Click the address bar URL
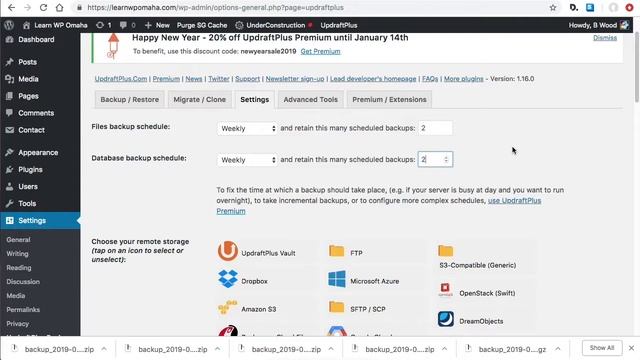Image resolution: width=640 pixels, height=360 pixels. point(215,7)
